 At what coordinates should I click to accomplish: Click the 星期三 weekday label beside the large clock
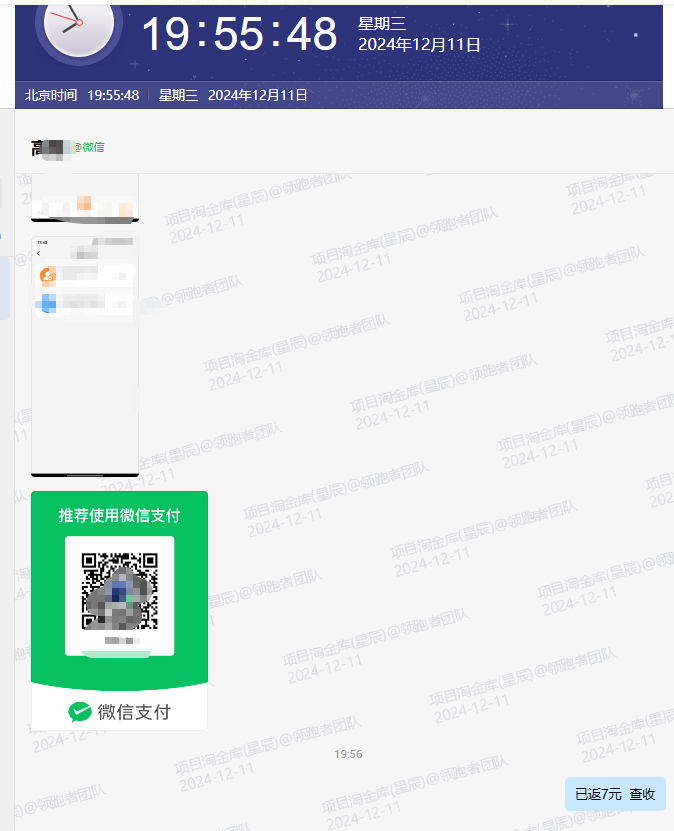tap(382, 23)
